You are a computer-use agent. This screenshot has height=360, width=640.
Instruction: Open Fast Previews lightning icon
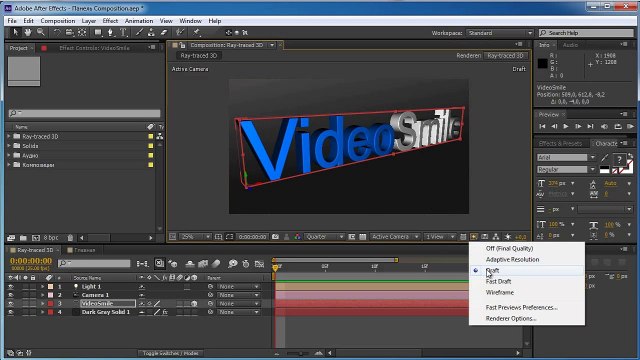tap(474, 237)
